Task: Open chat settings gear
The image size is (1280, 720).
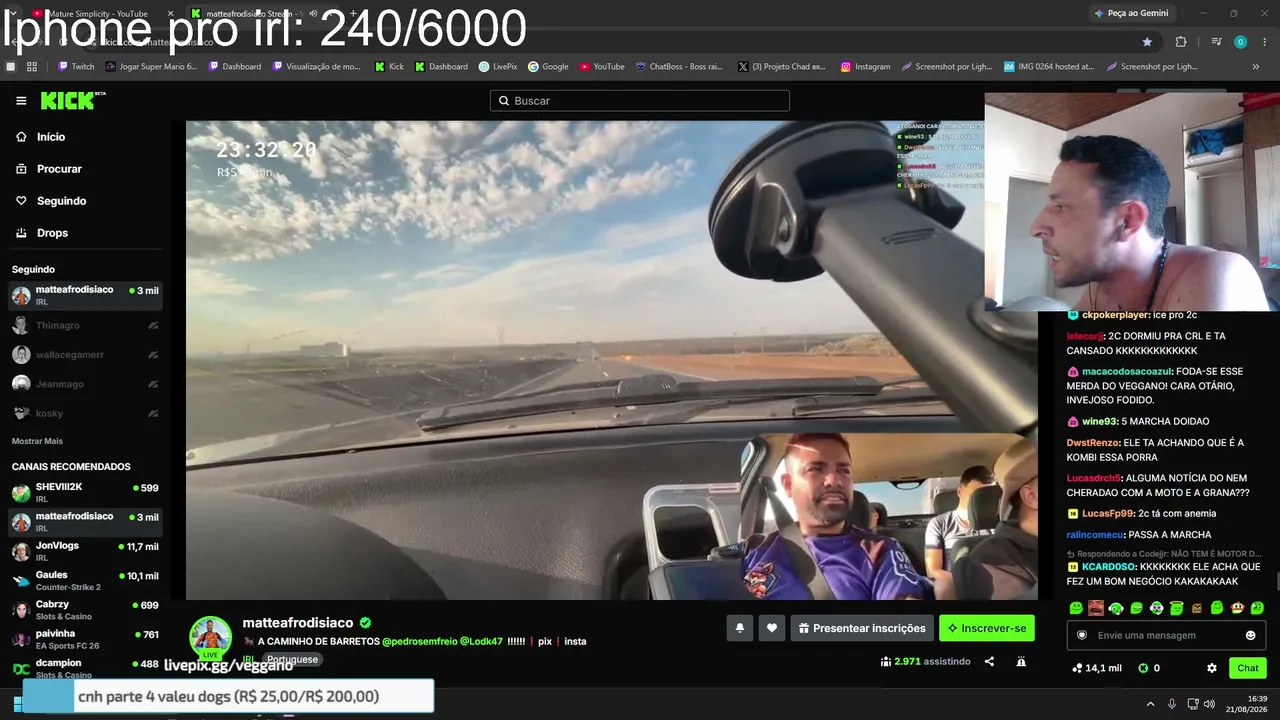Action: 1212,668
